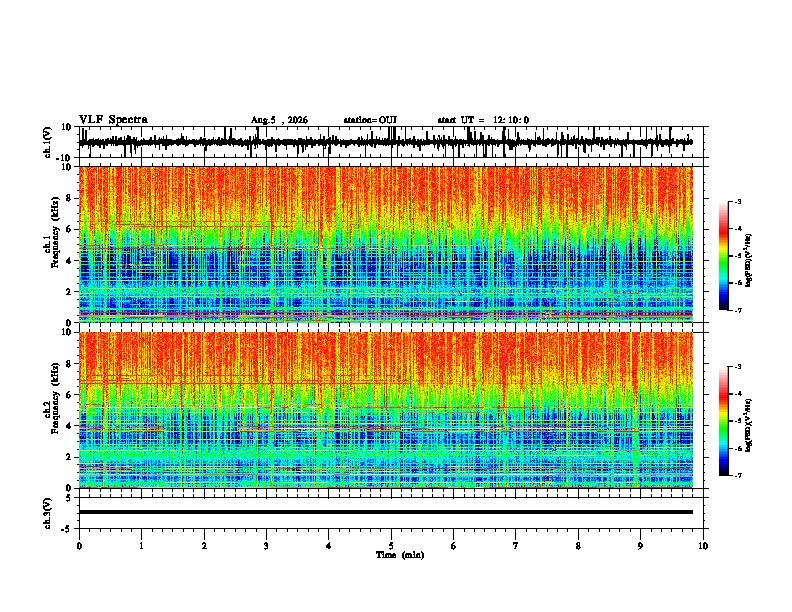
Task: Click the ch.2 spectrogram color scale bar
Action: (x=723, y=421)
